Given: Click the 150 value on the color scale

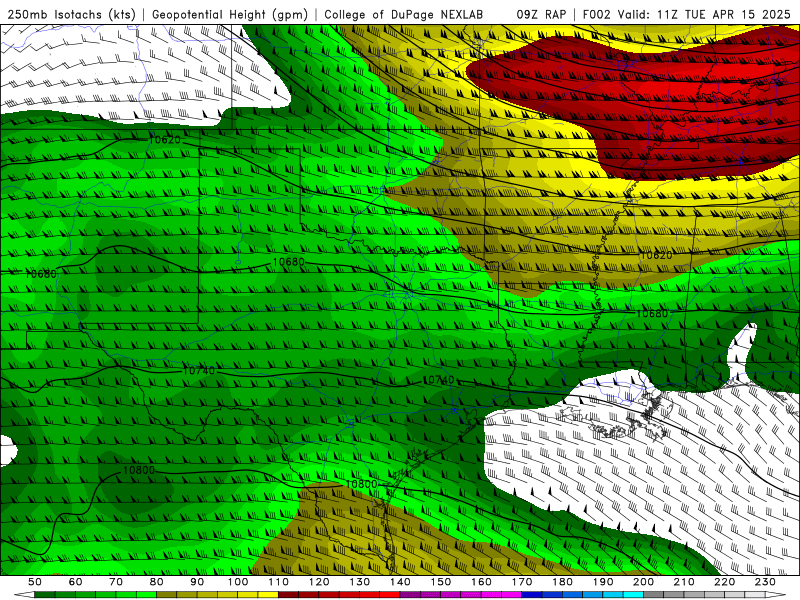Looking at the screenshot, I should pos(441,582).
